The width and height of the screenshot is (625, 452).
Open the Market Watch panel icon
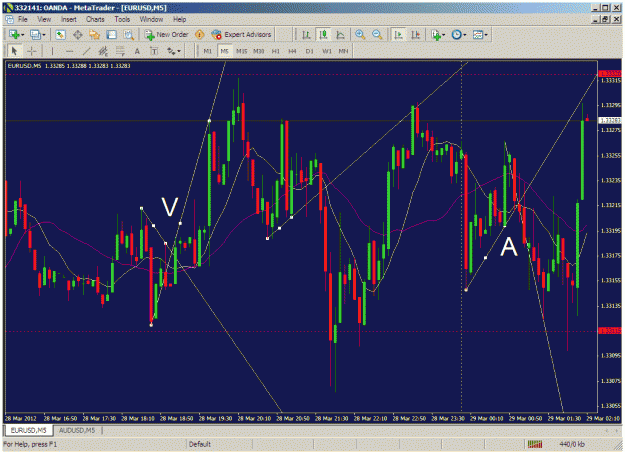pyautogui.click(x=60, y=35)
